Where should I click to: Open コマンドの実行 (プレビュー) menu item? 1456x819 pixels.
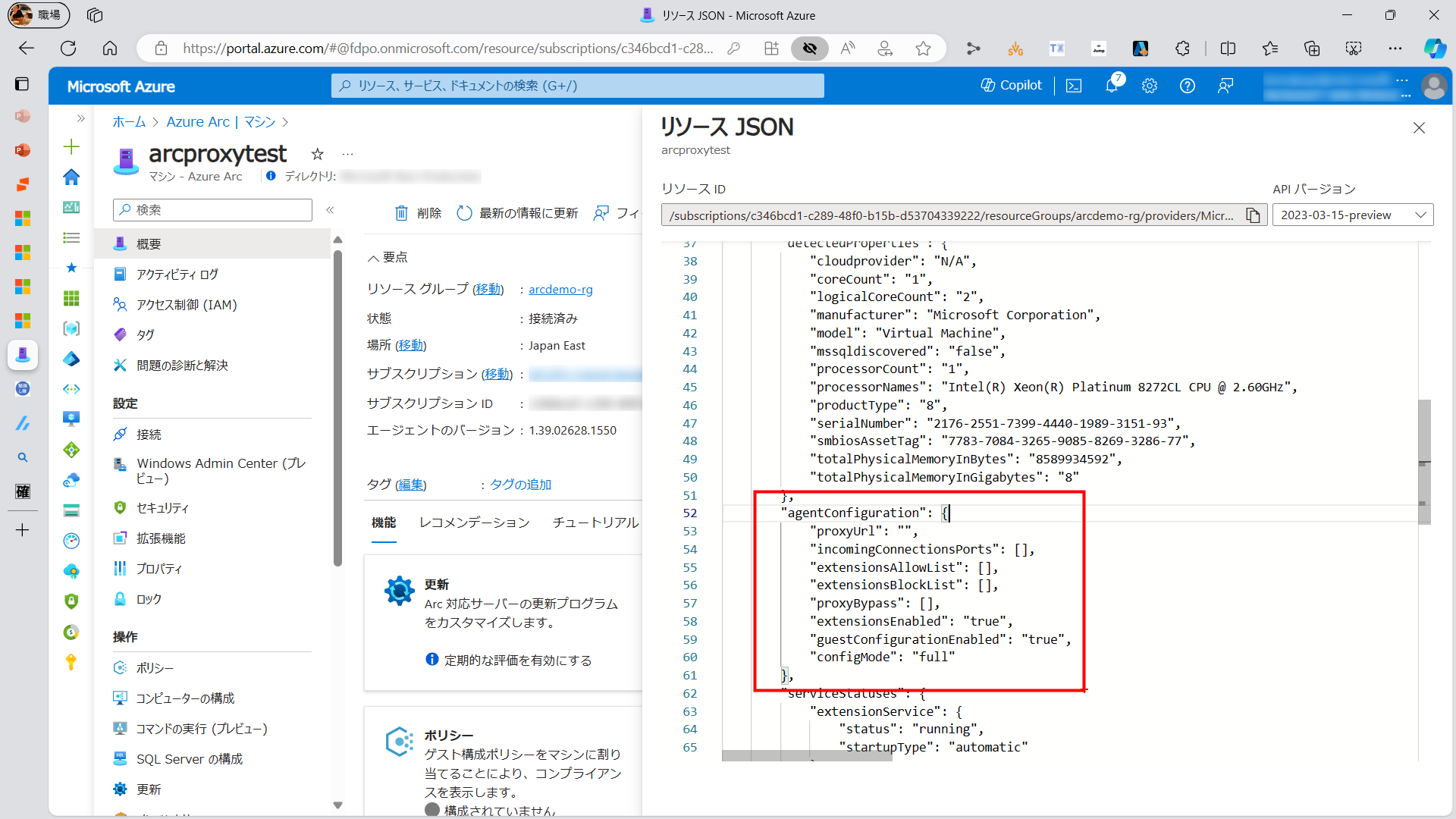point(213,728)
